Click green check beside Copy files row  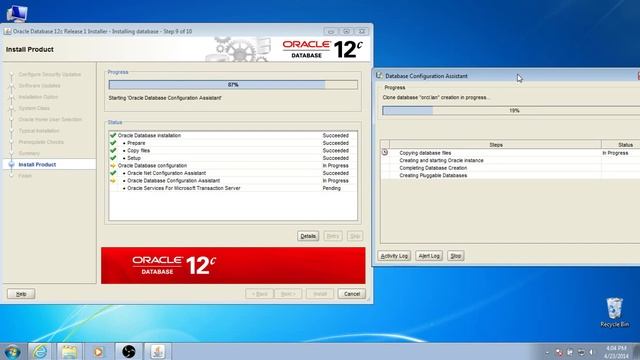(x=113, y=150)
